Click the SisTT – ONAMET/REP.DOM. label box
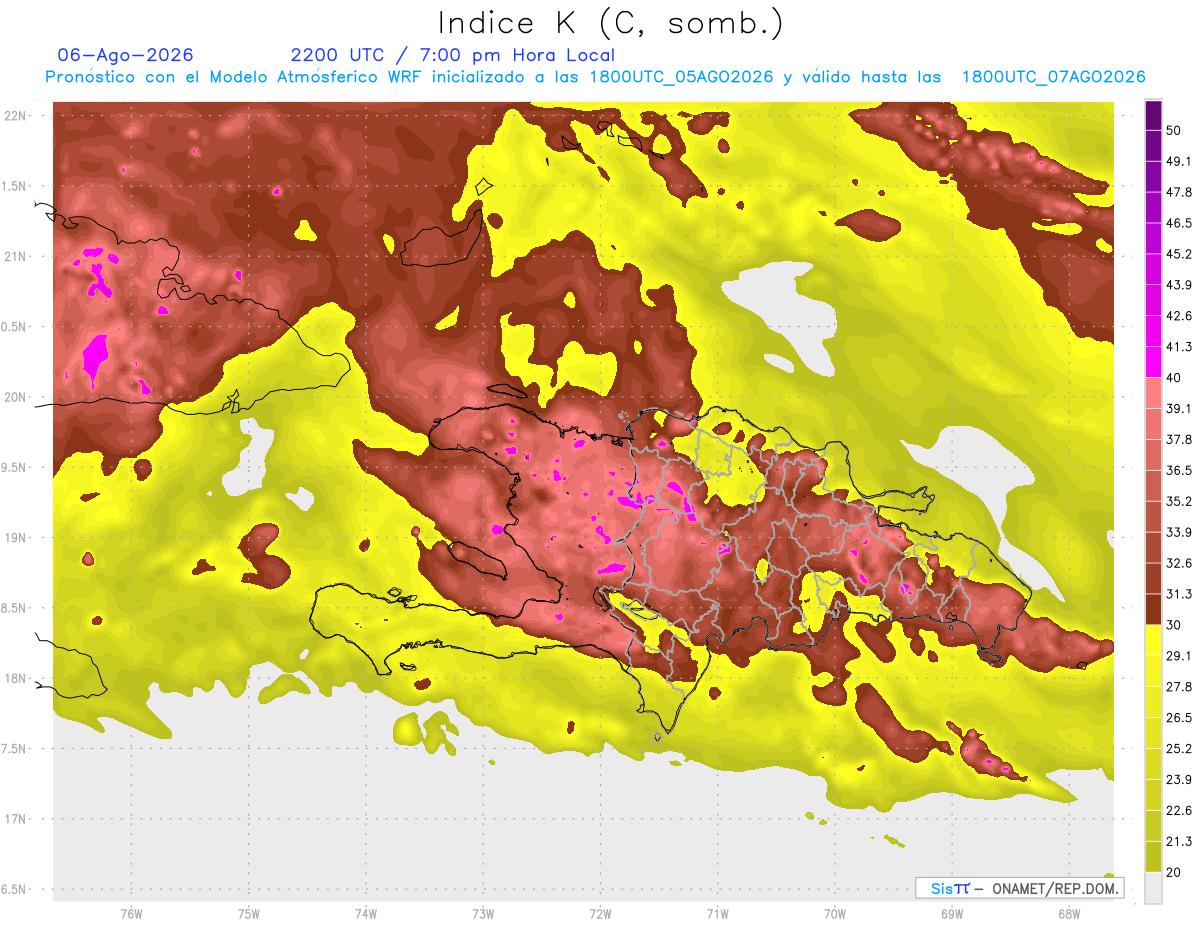Screen dimensions: 1200x927 point(1019,888)
